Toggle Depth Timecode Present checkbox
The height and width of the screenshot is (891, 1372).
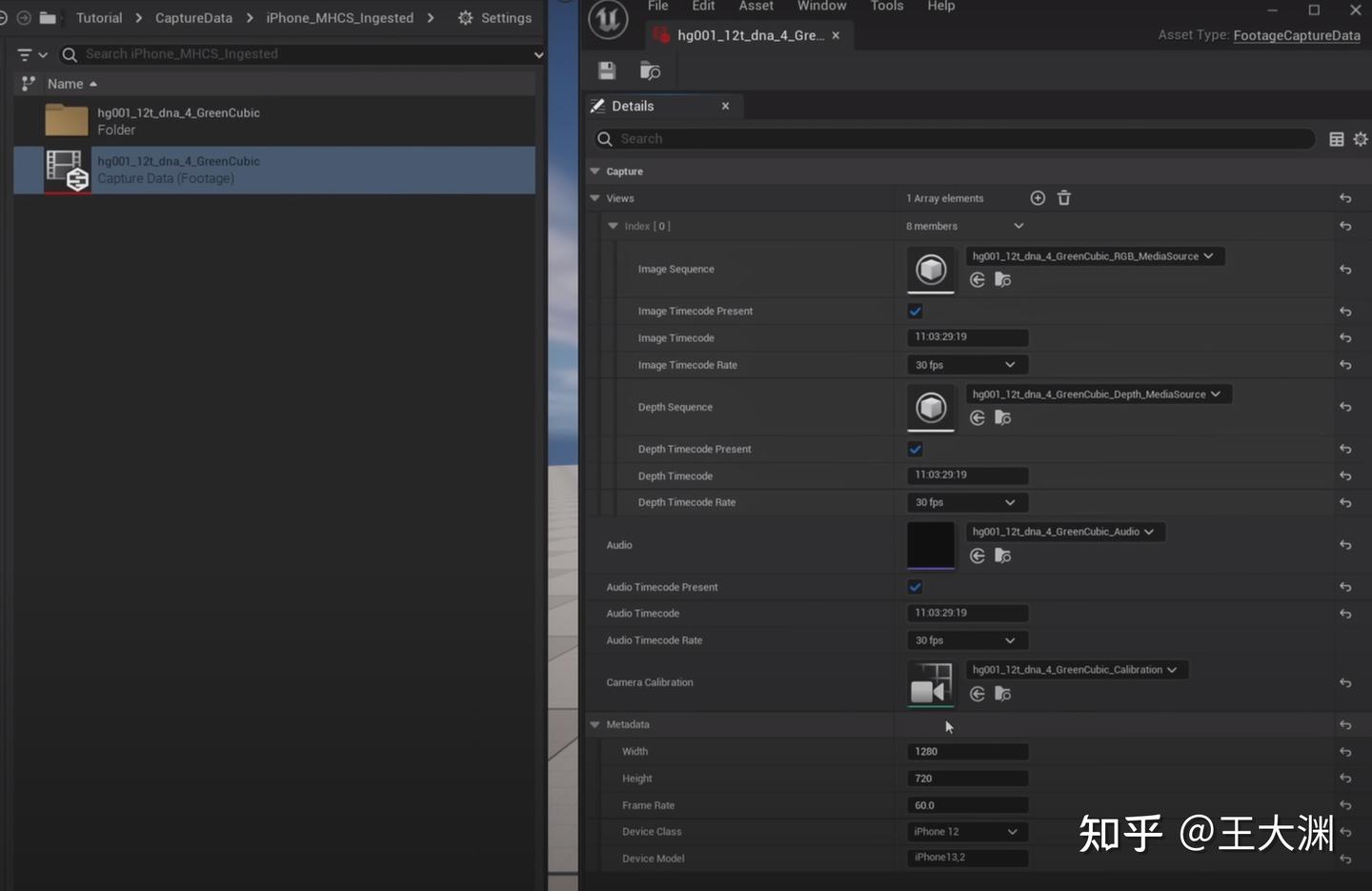[x=915, y=449]
